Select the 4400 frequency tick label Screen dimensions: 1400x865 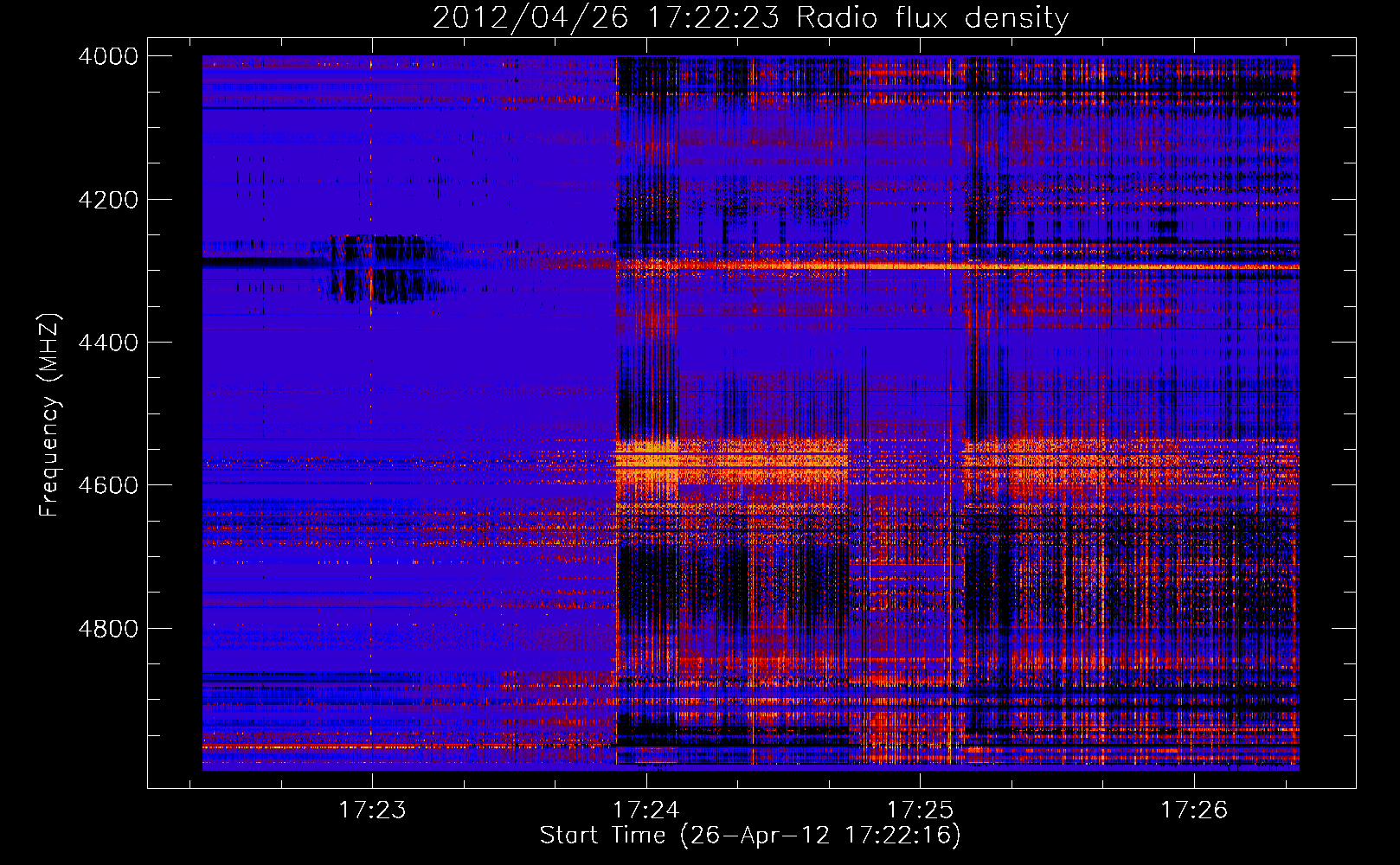coord(108,343)
